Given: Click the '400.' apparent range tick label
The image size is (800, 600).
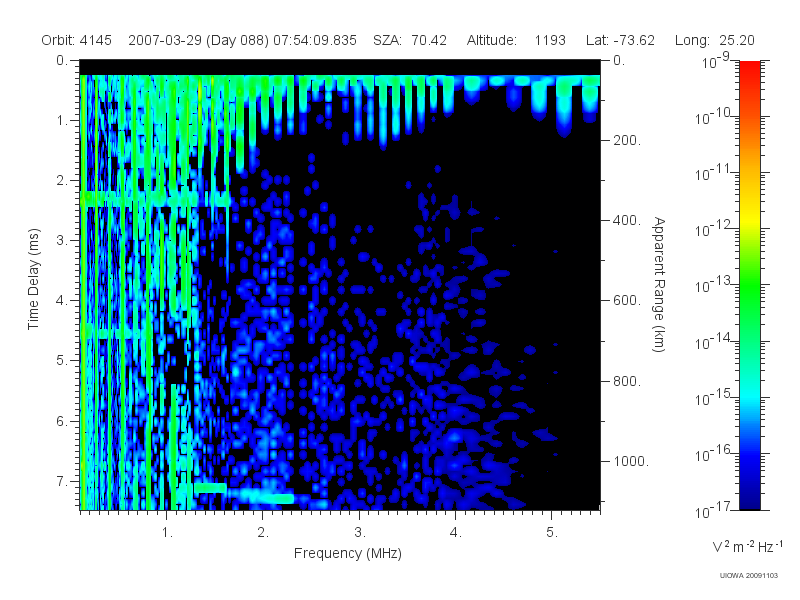Looking at the screenshot, I should pyautogui.click(x=627, y=220).
